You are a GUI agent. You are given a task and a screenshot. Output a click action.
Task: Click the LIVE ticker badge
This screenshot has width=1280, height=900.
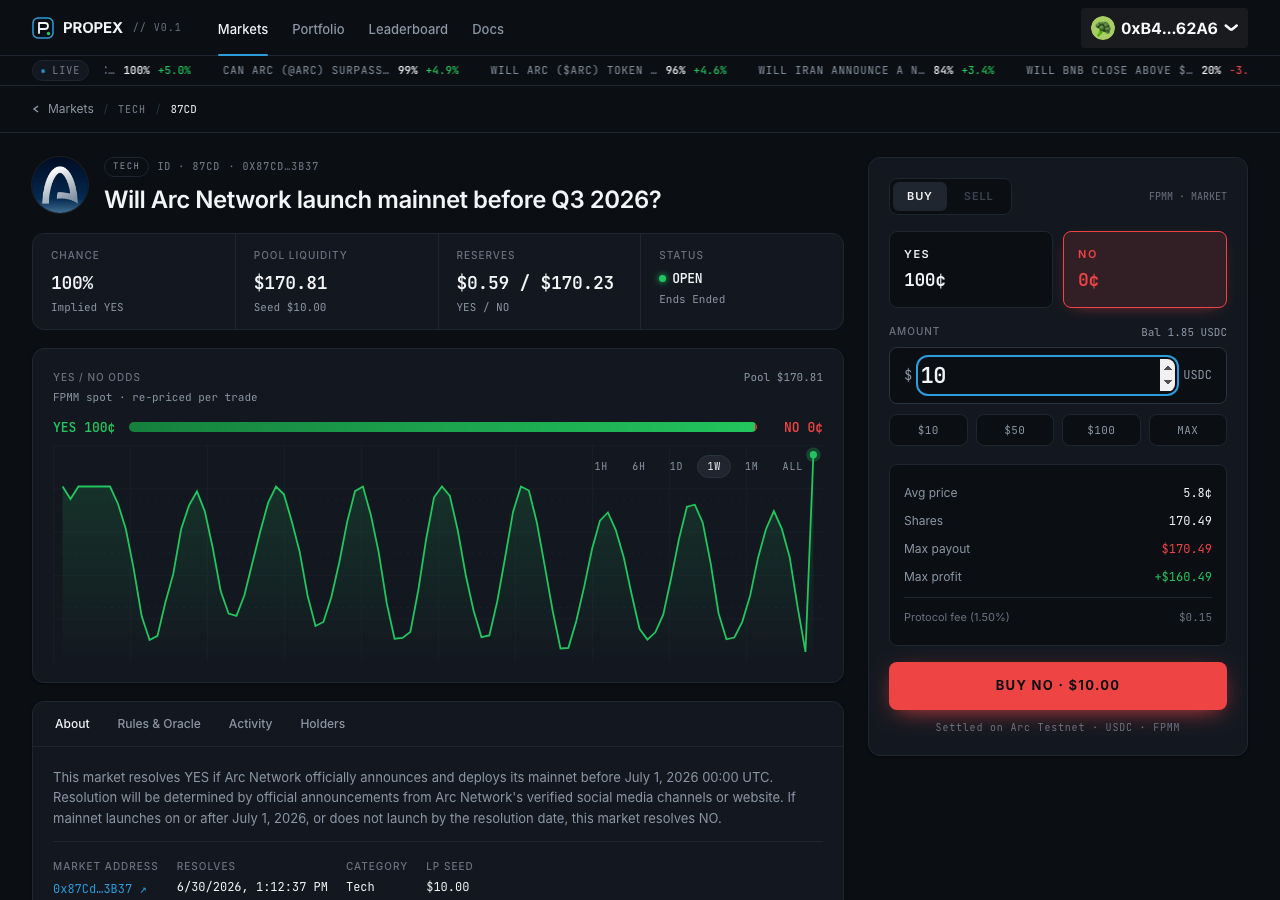[x=60, y=70]
